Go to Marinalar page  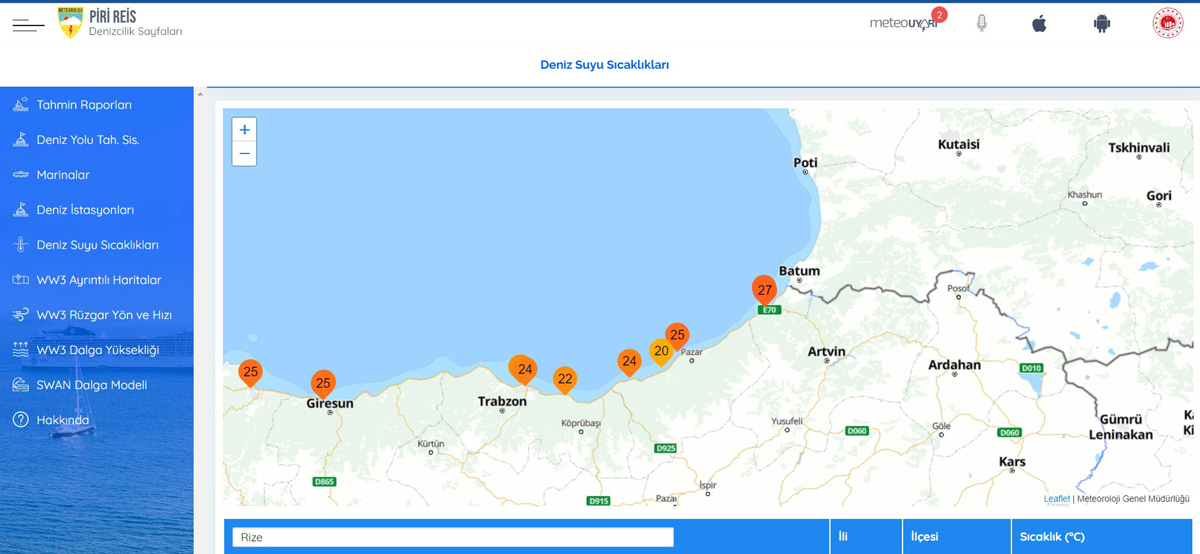tap(63, 175)
